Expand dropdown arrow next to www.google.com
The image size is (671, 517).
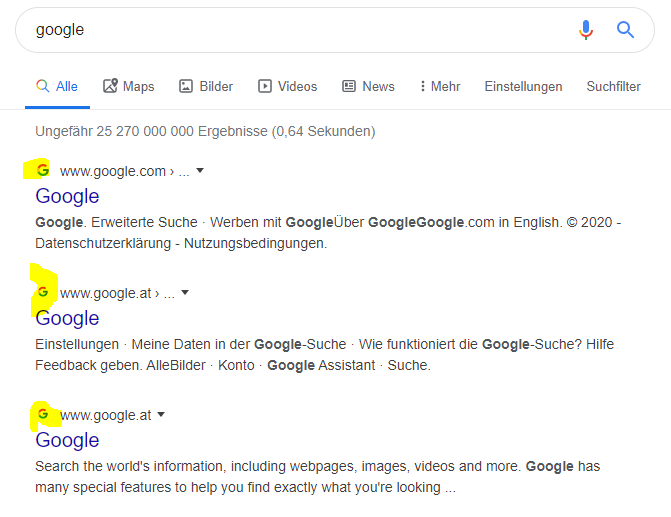pyautogui.click(x=199, y=171)
